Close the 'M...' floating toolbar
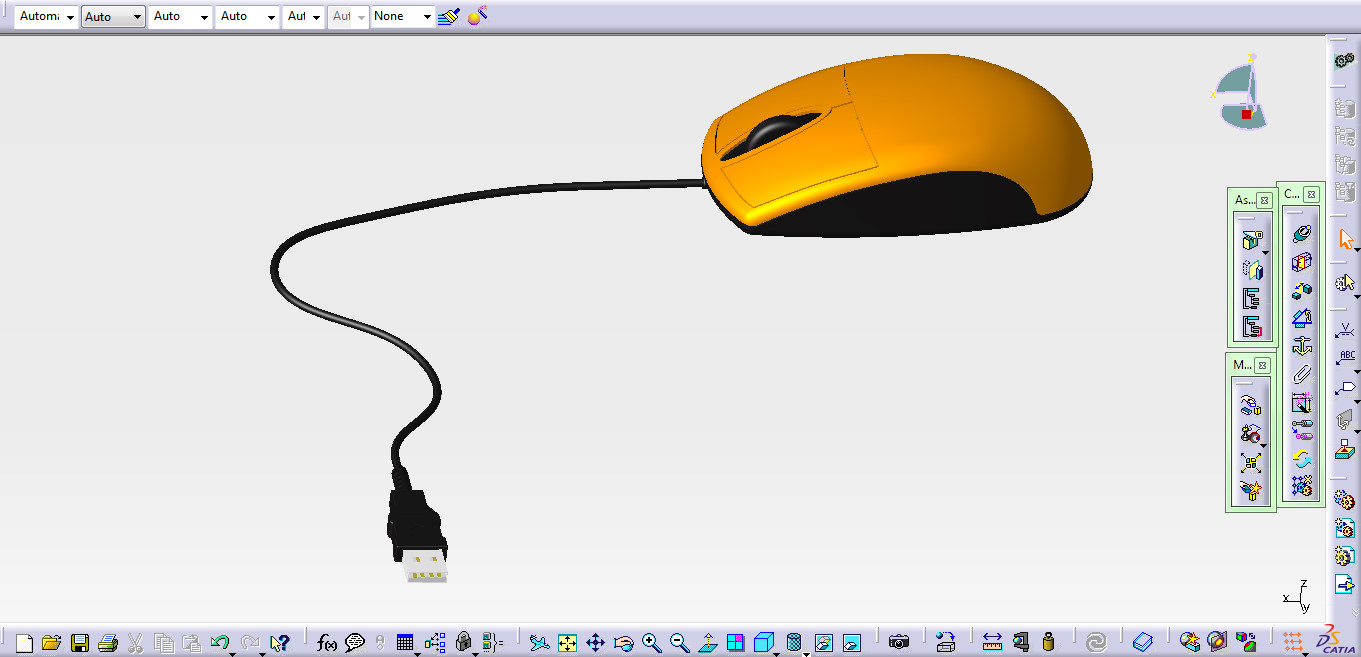 coord(1262,365)
